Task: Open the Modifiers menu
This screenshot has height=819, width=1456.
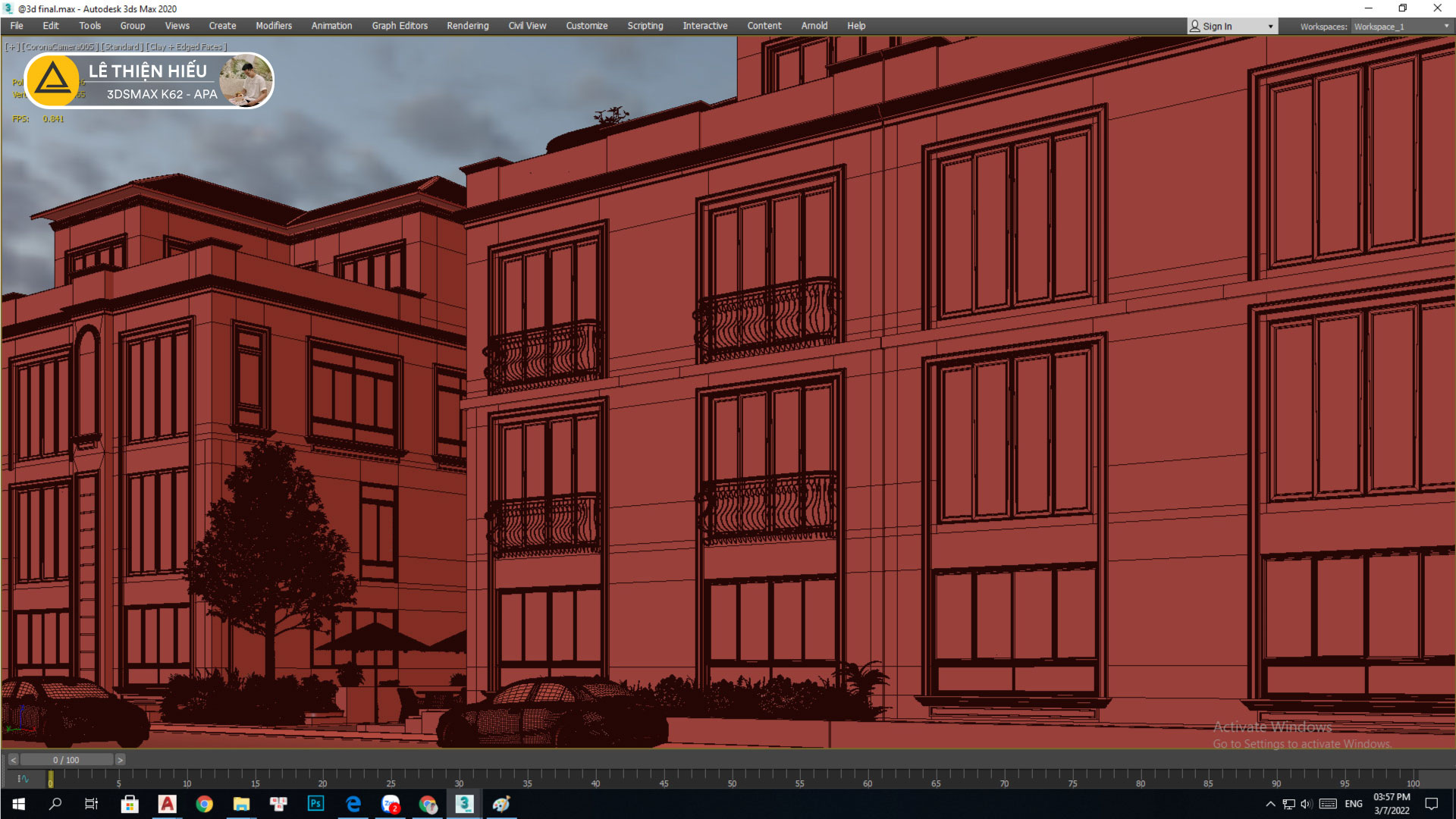Action: 273,26
